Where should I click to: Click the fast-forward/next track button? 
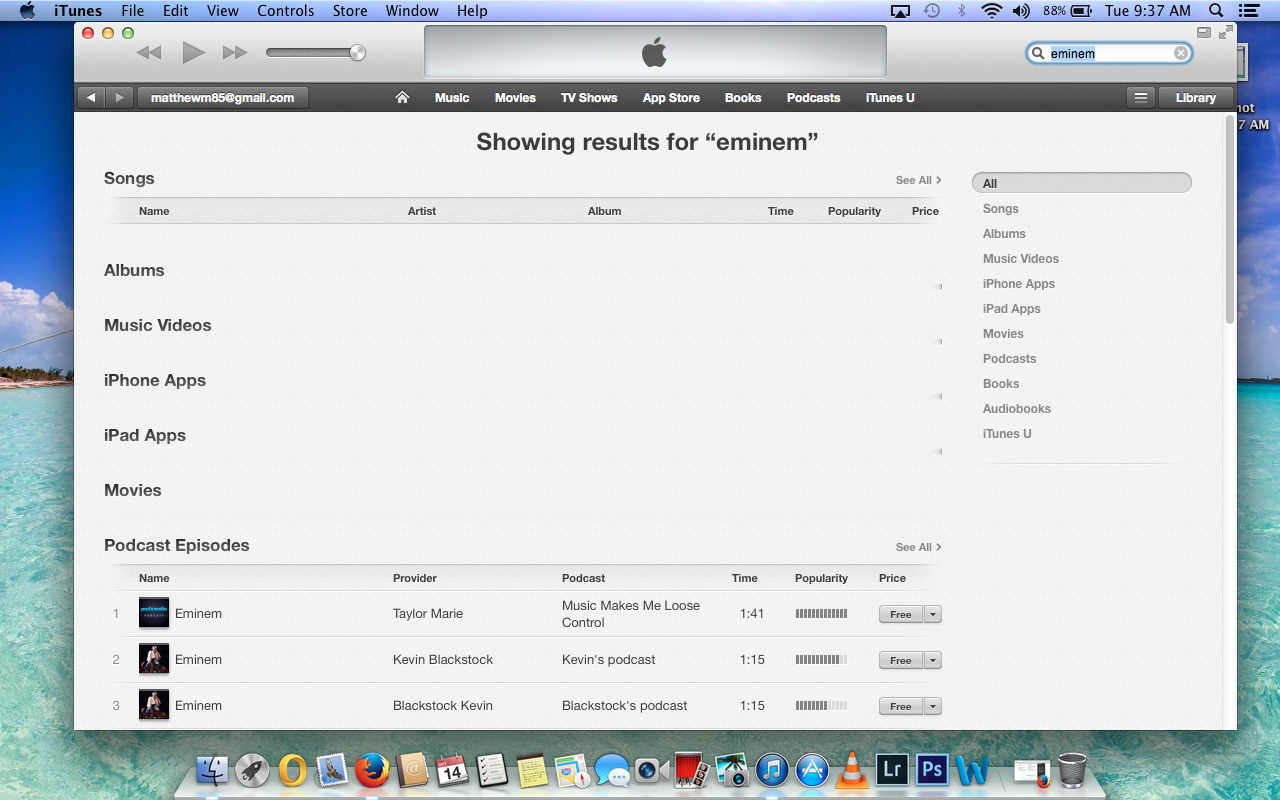(235, 53)
